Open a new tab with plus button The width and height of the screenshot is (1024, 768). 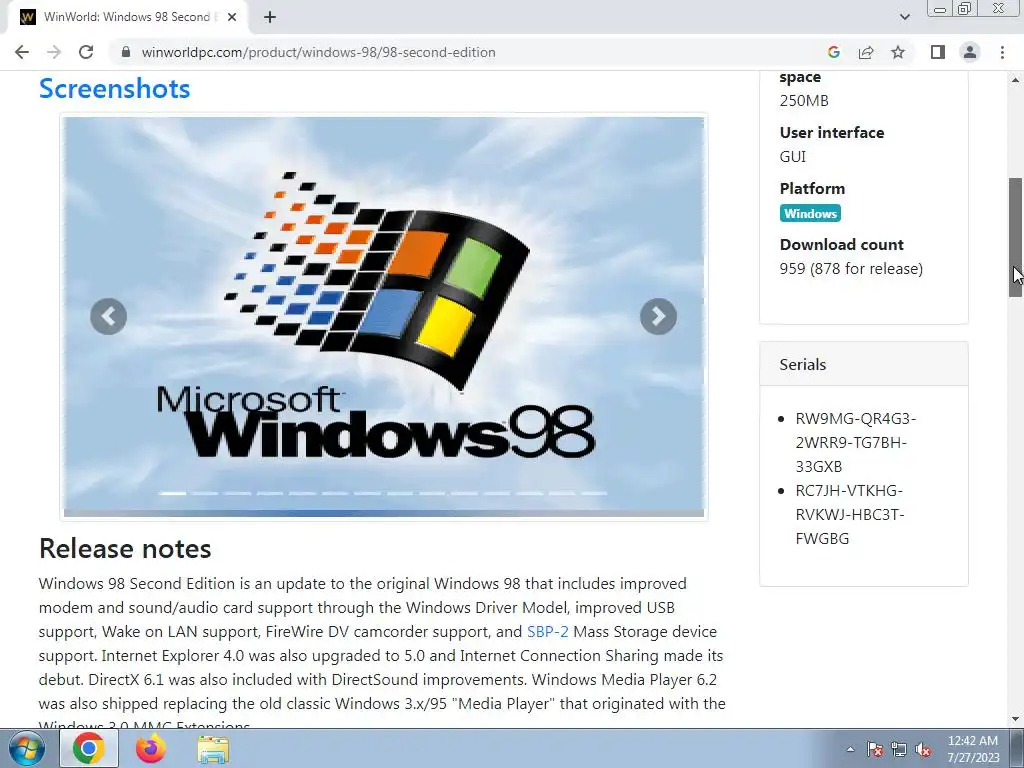270,17
